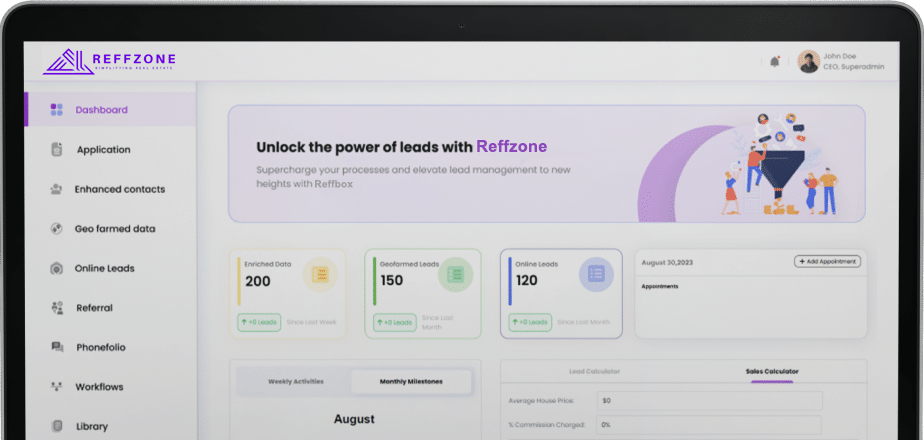Open the notifications bell icon

click(774, 62)
